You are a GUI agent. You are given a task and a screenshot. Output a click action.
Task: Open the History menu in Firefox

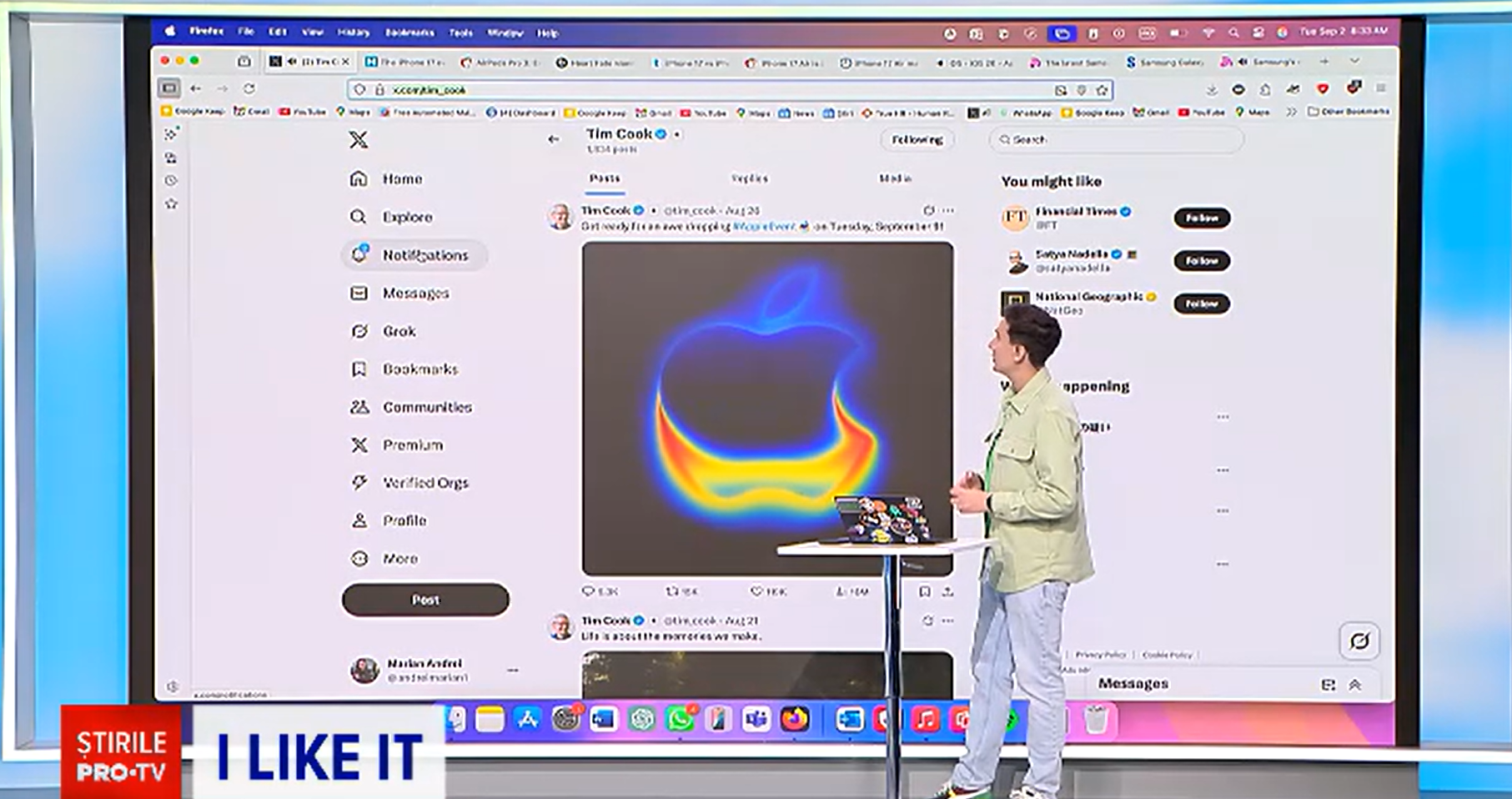[x=353, y=33]
